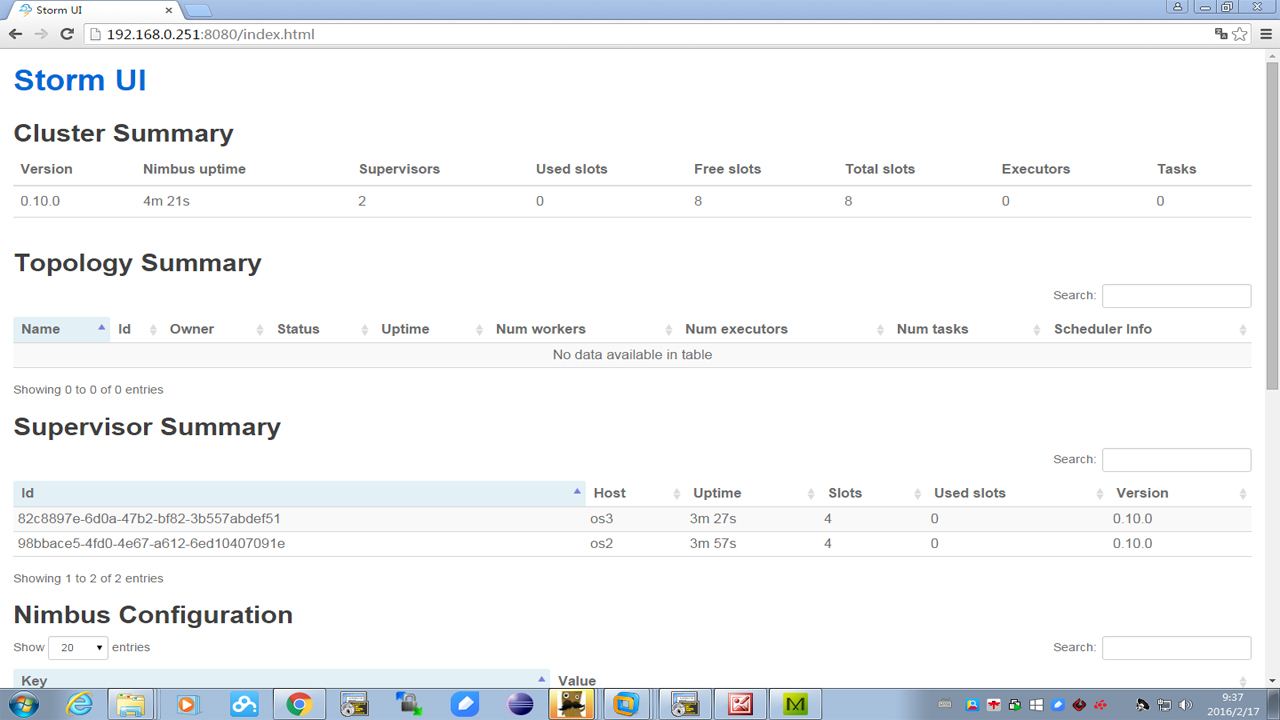Click the browser Back arrow
The image size is (1280, 720).
pyautogui.click(x=15, y=34)
